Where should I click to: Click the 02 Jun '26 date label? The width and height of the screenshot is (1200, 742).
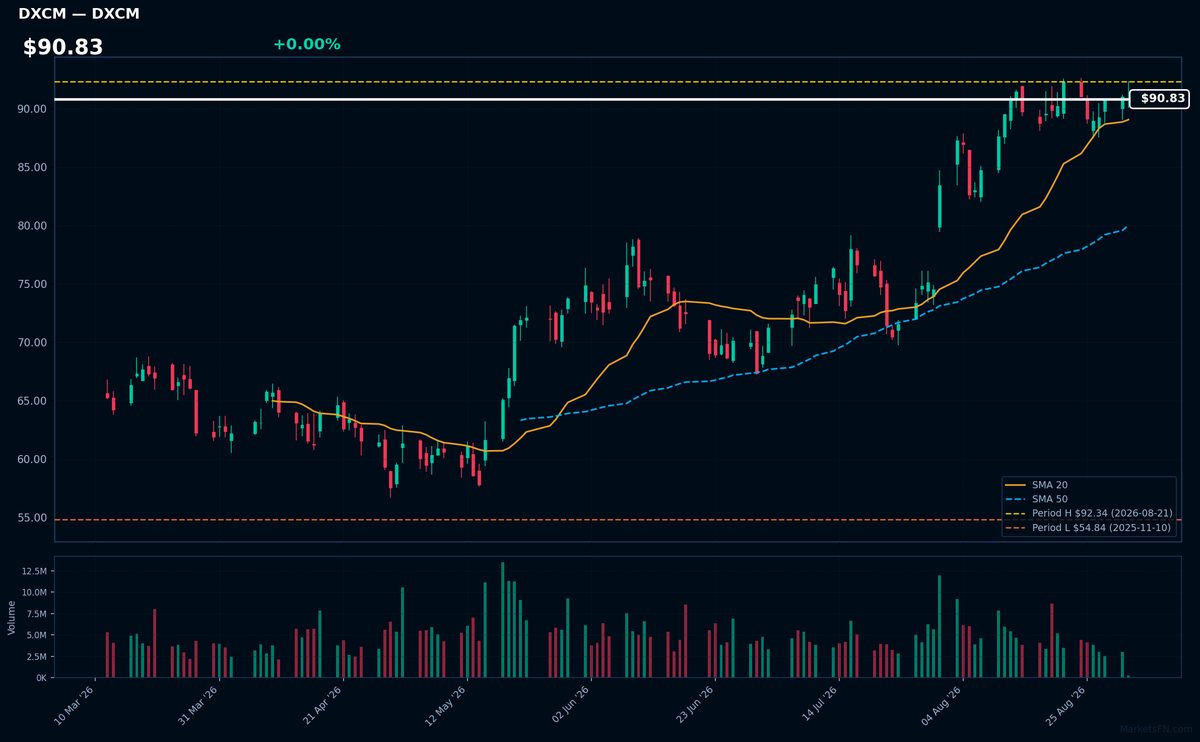[570, 706]
